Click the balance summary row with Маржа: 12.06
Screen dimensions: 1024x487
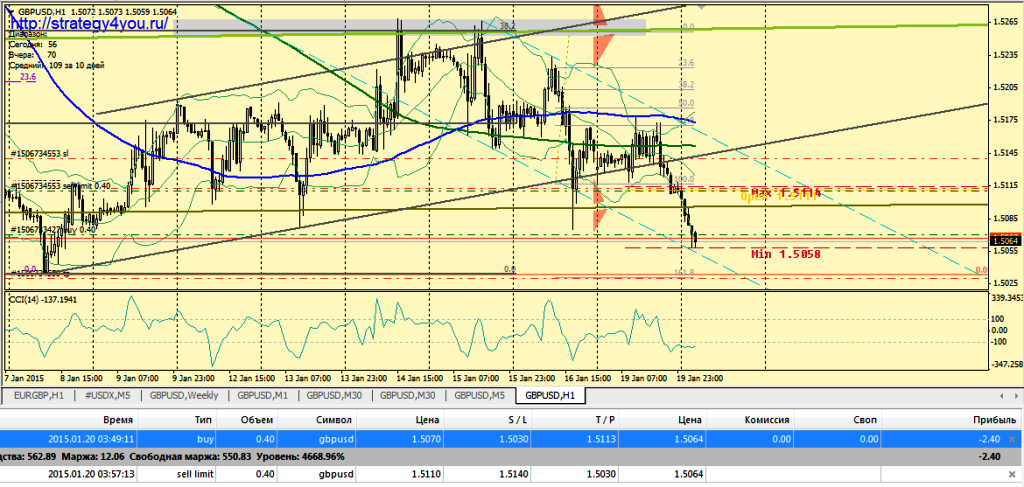pyautogui.click(x=512, y=456)
